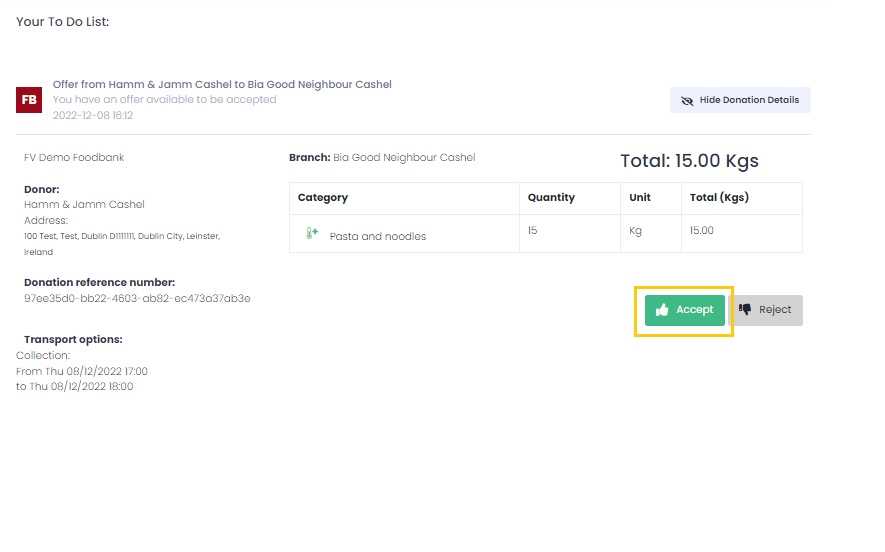Click the donation reference number value
This screenshot has width=885, height=552.
pos(137,299)
